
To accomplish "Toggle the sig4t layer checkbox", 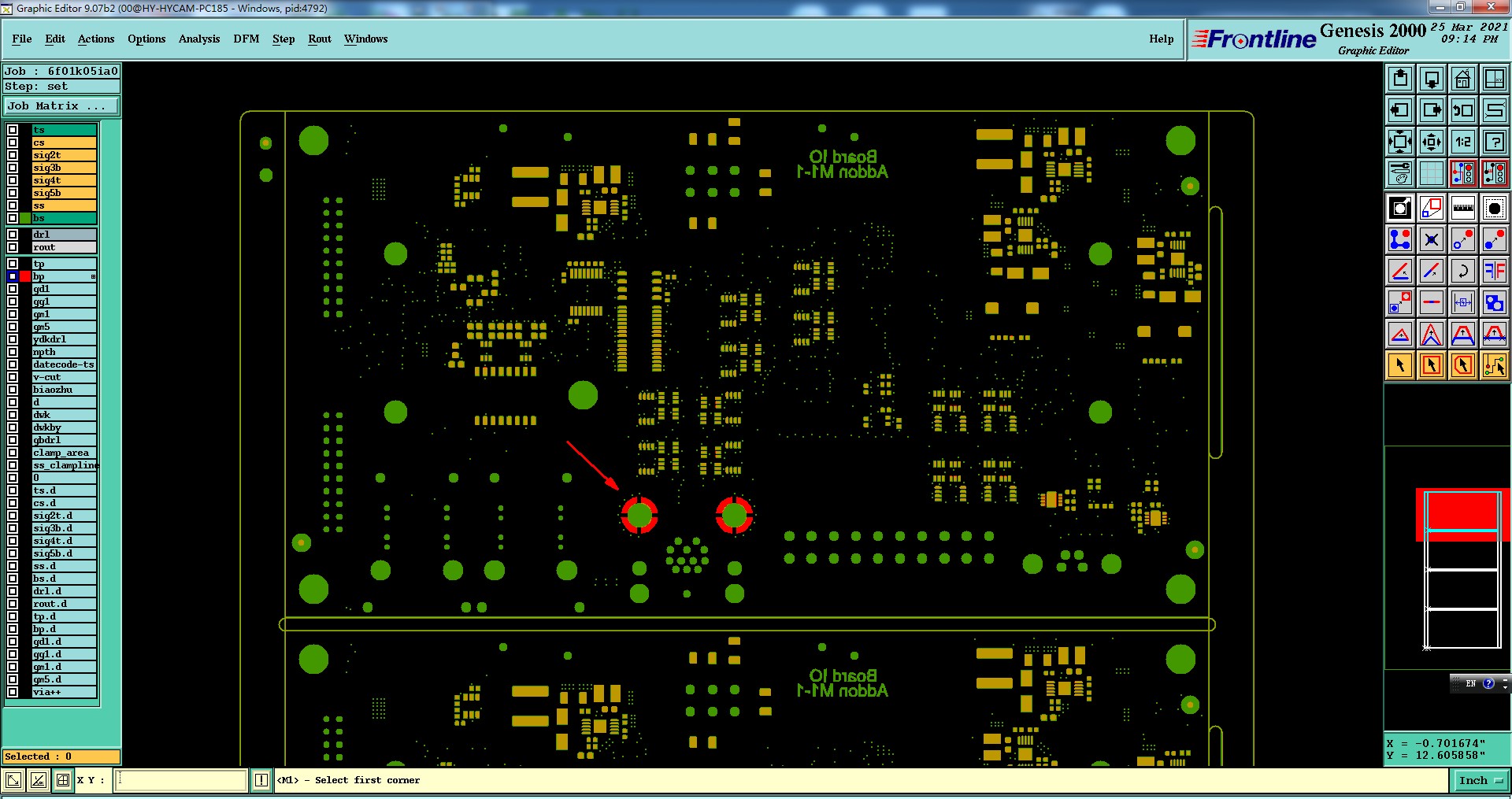I will [x=13, y=180].
